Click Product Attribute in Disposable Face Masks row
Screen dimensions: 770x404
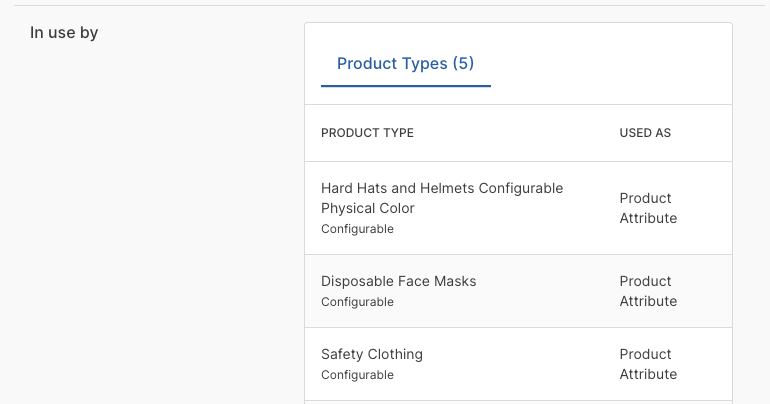click(x=647, y=291)
